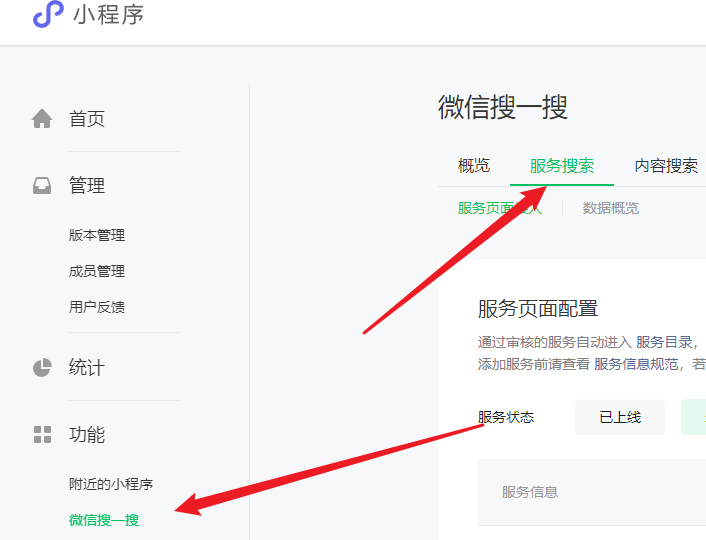Image resolution: width=706 pixels, height=540 pixels.
Task: Go to 版本管理 in the sidebar
Action: (x=97, y=235)
